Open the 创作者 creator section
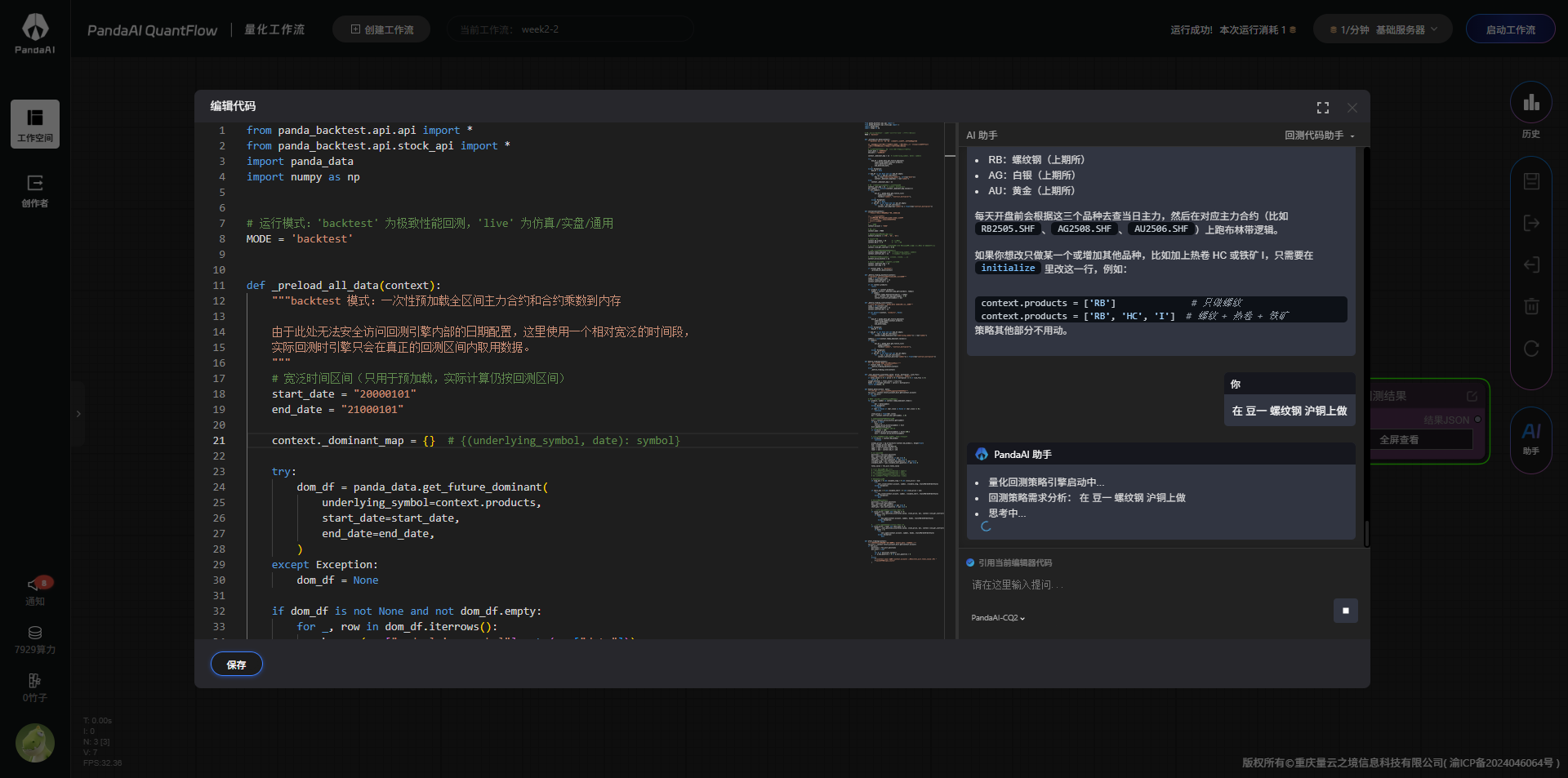 pyautogui.click(x=34, y=191)
